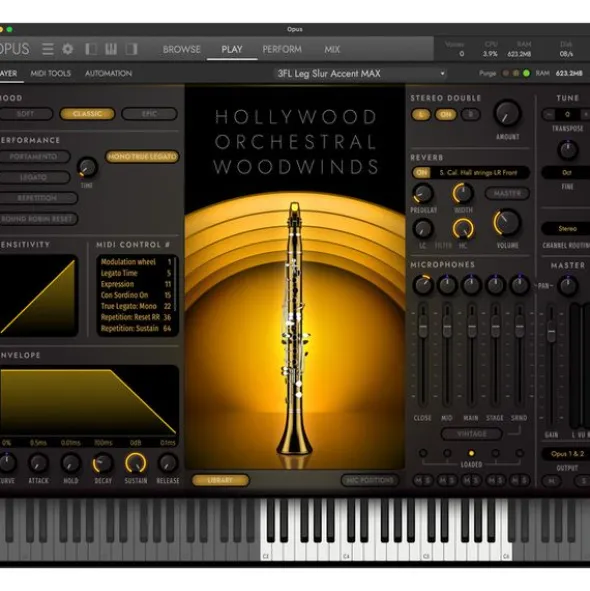
Task: Adjust the envelope Sustain knob
Action: click(x=136, y=463)
